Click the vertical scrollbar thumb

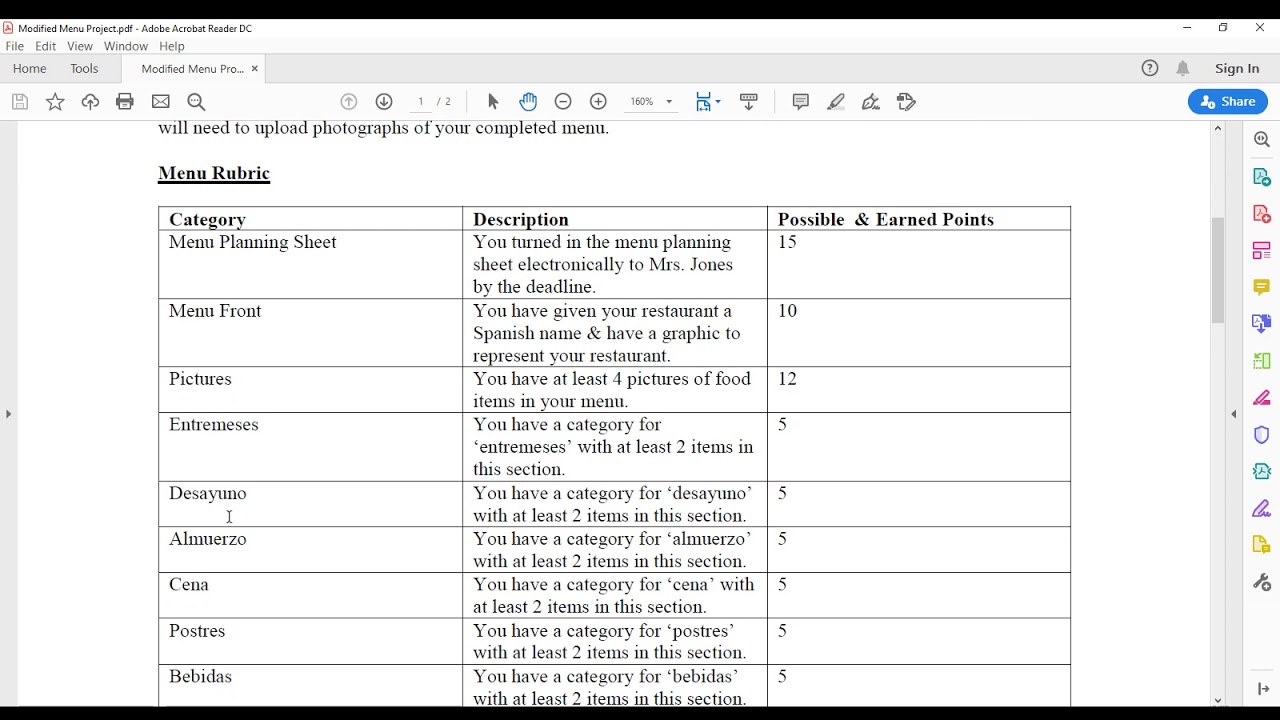point(1218,270)
